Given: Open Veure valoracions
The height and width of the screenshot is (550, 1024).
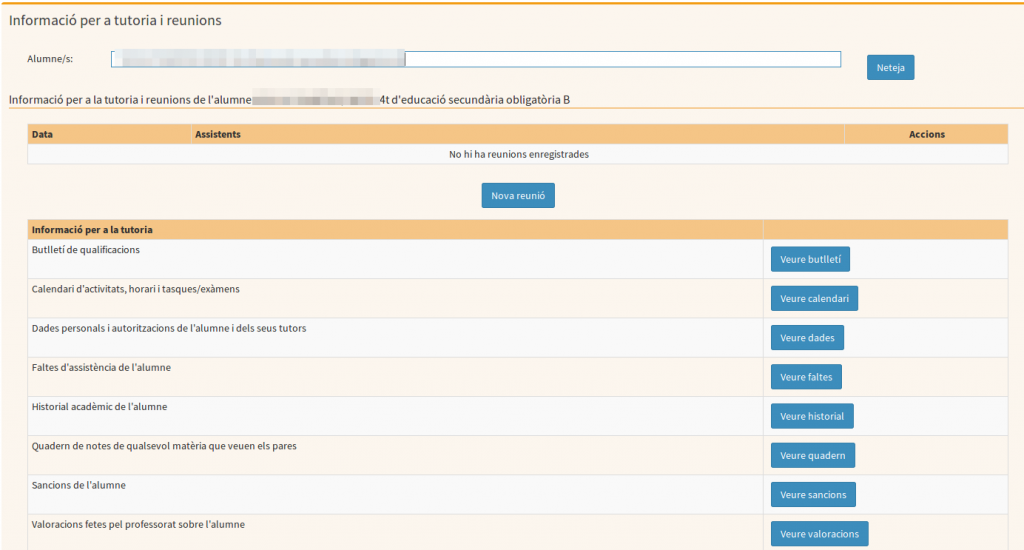Looking at the screenshot, I should [x=819, y=534].
